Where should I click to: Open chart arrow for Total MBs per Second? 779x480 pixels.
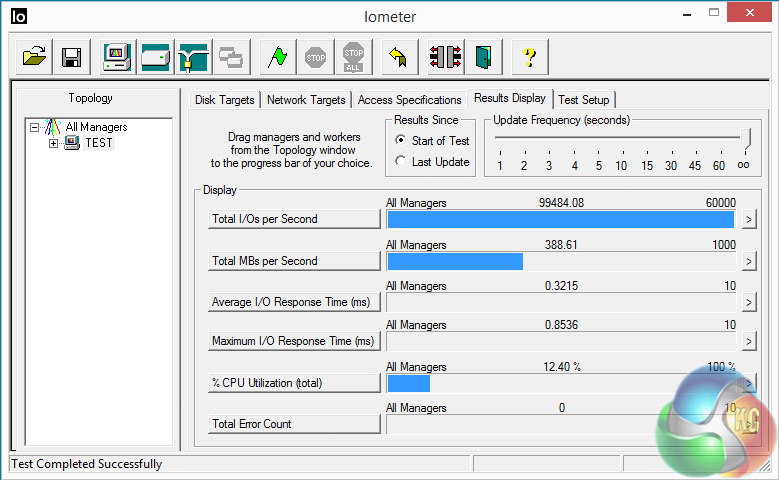click(x=749, y=261)
